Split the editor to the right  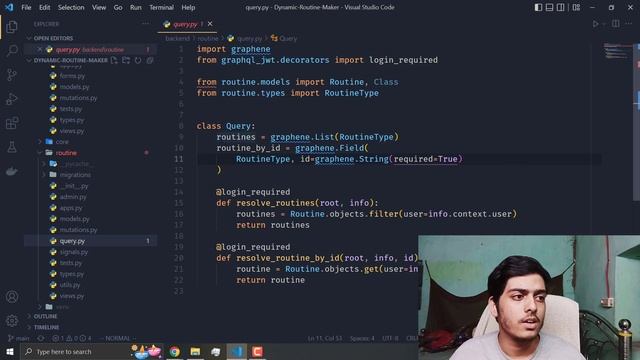(x=616, y=24)
